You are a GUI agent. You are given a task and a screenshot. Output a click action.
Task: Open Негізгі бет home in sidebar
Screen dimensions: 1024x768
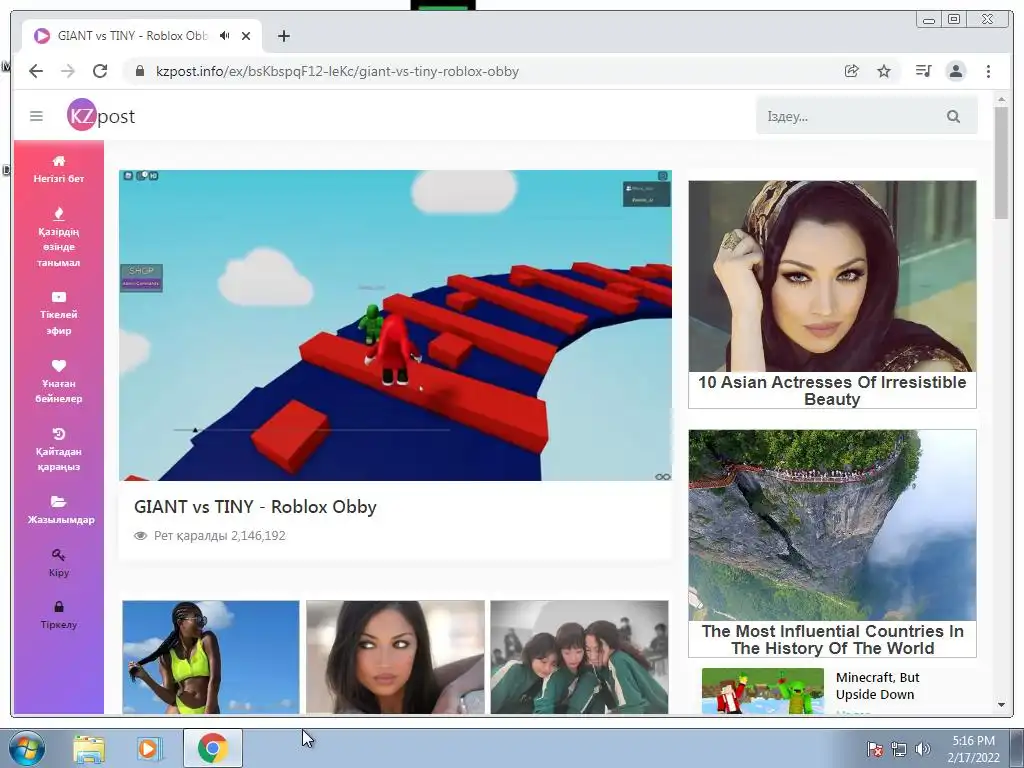[x=59, y=169]
